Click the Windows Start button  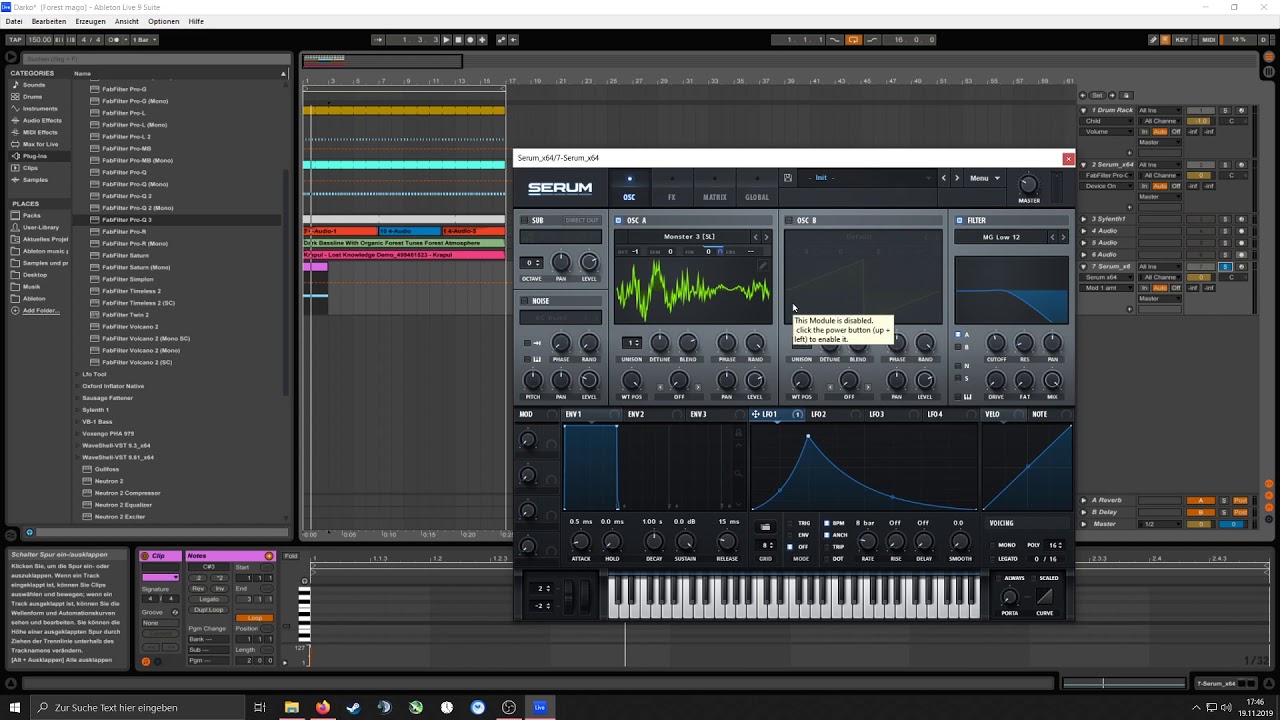coord(15,708)
